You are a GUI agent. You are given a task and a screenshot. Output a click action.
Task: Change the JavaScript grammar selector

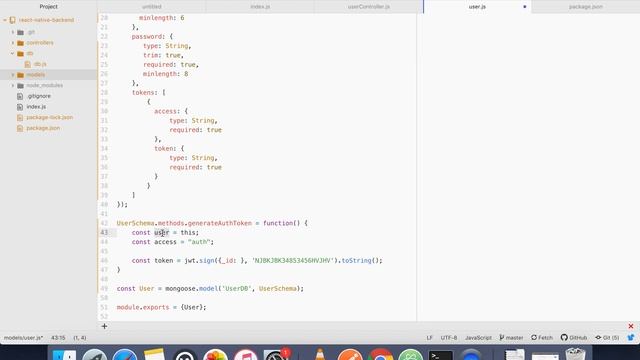478,338
